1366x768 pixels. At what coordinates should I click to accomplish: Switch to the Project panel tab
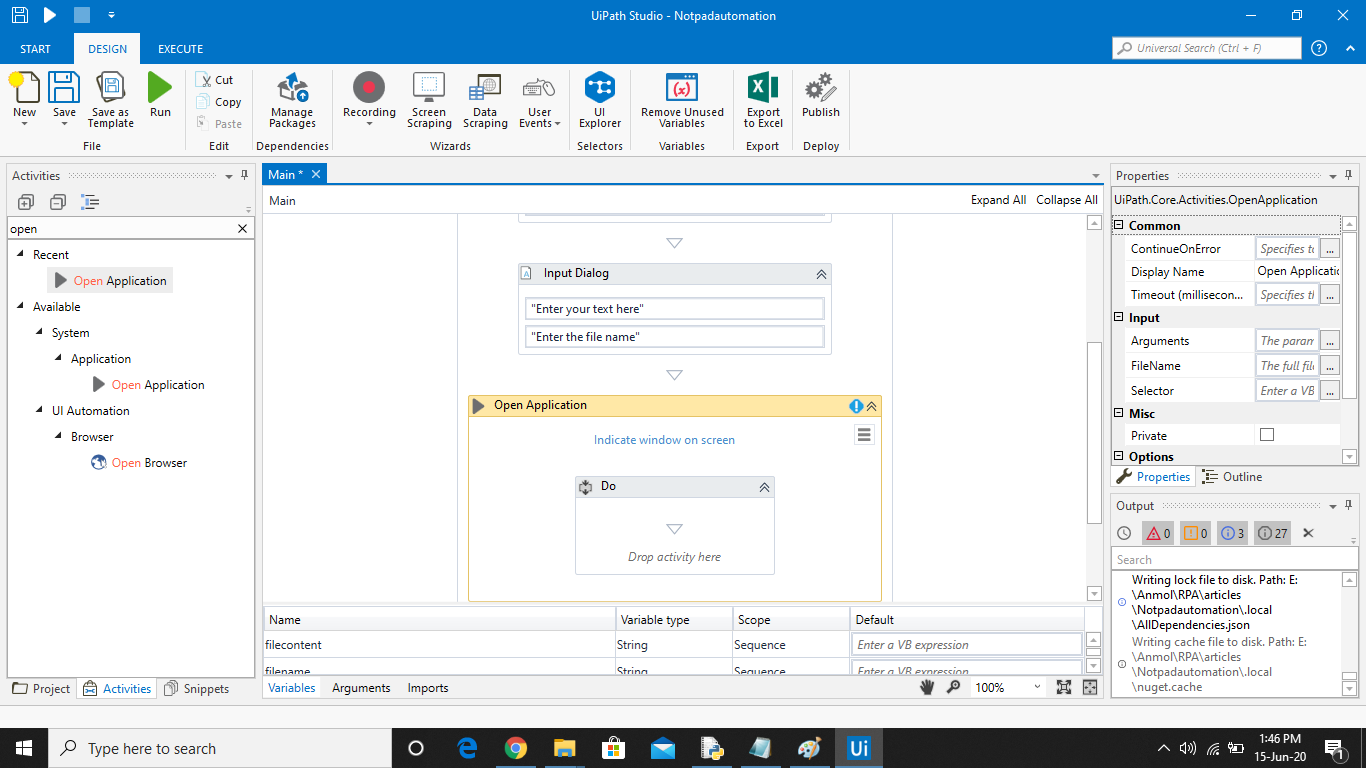click(x=41, y=689)
